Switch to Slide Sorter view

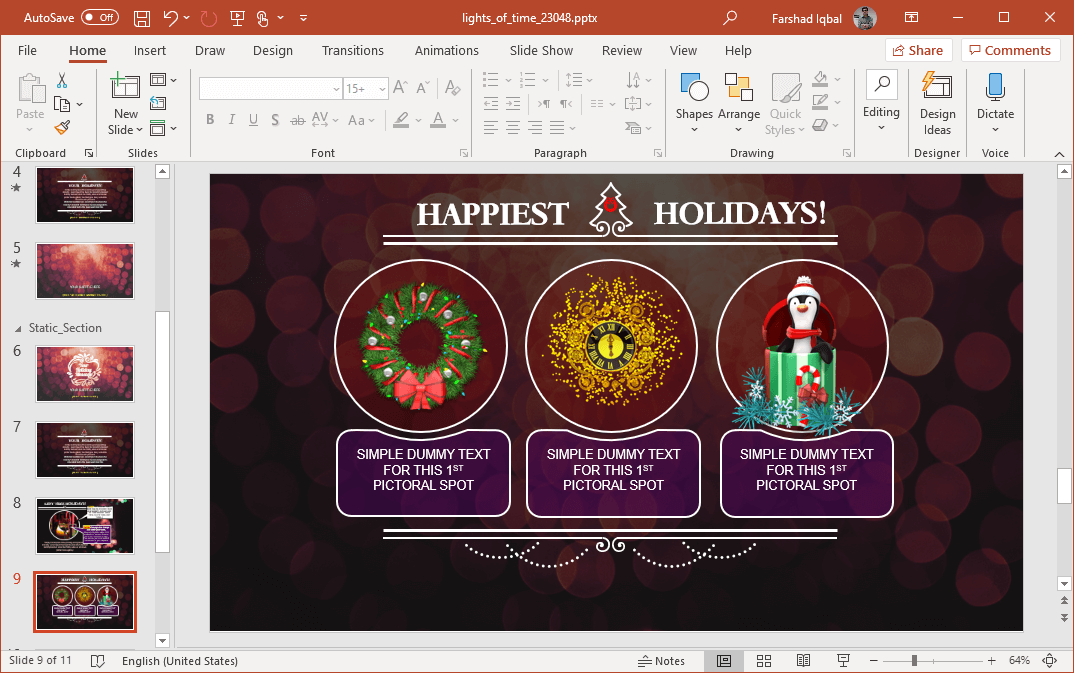[764, 661]
